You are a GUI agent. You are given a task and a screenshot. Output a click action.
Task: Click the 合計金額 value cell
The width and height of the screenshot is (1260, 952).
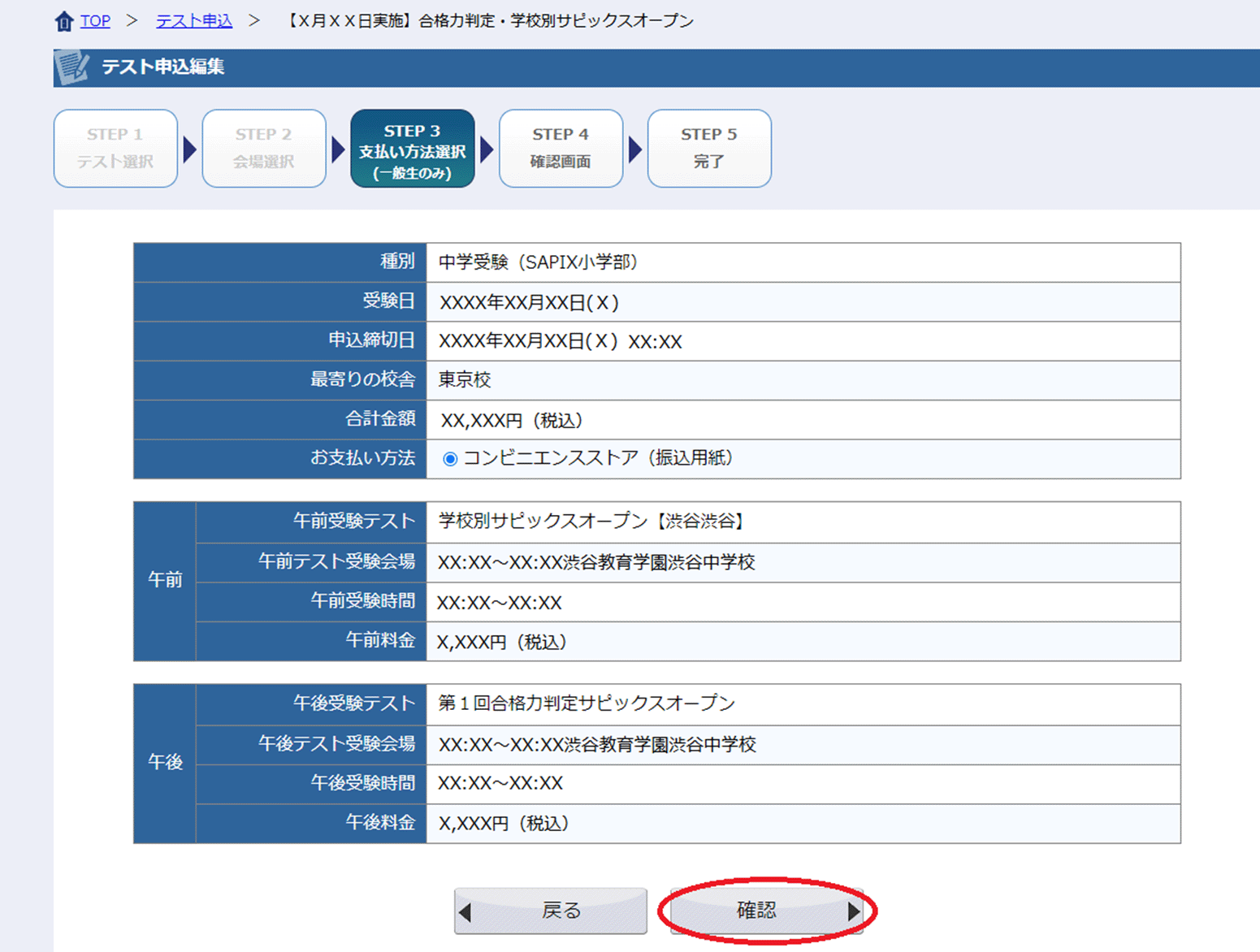[x=803, y=420]
